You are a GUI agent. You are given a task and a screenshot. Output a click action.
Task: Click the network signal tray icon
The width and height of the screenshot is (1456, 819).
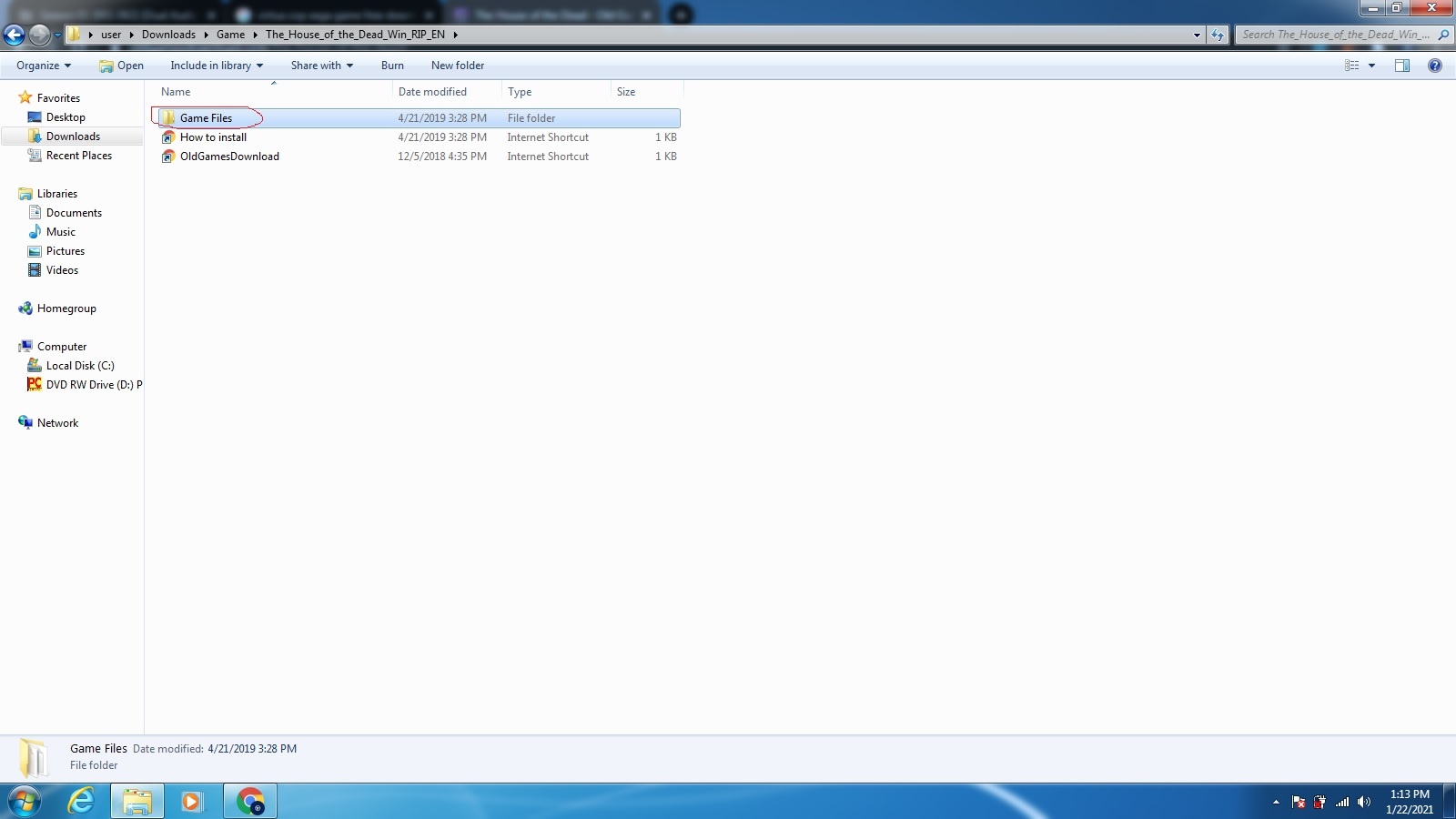pyautogui.click(x=1342, y=802)
